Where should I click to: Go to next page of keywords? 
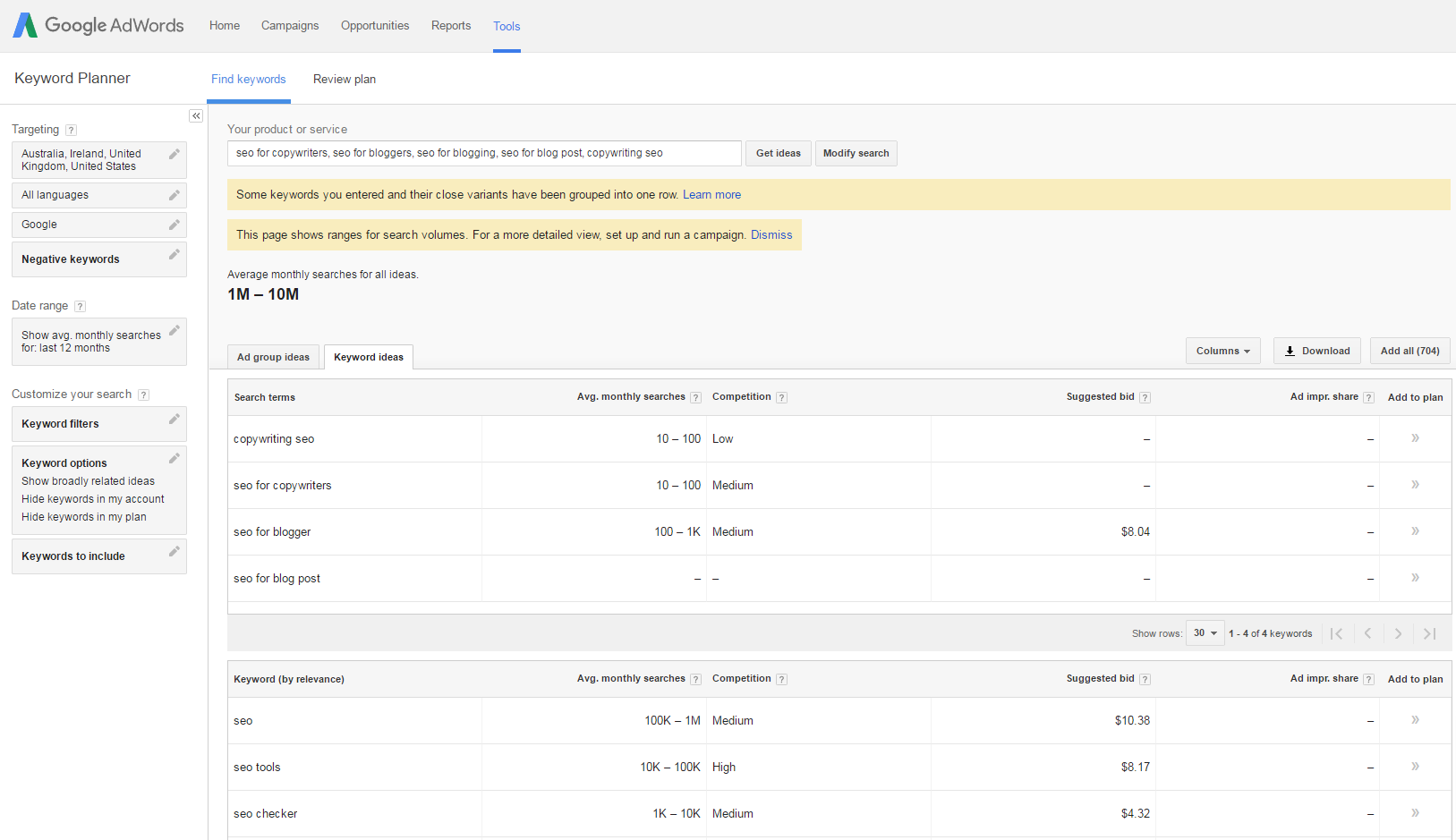tap(1398, 633)
